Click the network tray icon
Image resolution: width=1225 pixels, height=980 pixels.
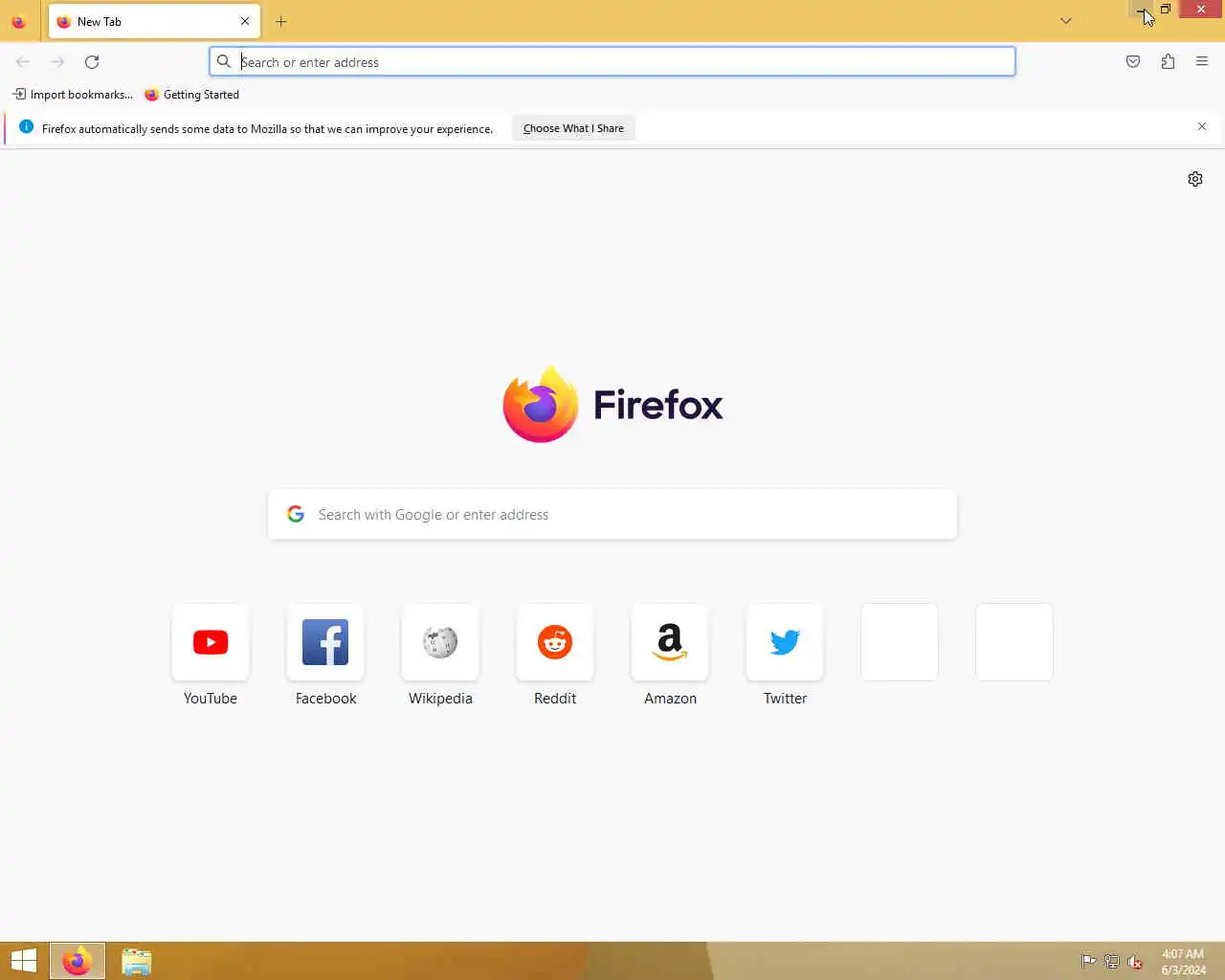(x=1112, y=962)
